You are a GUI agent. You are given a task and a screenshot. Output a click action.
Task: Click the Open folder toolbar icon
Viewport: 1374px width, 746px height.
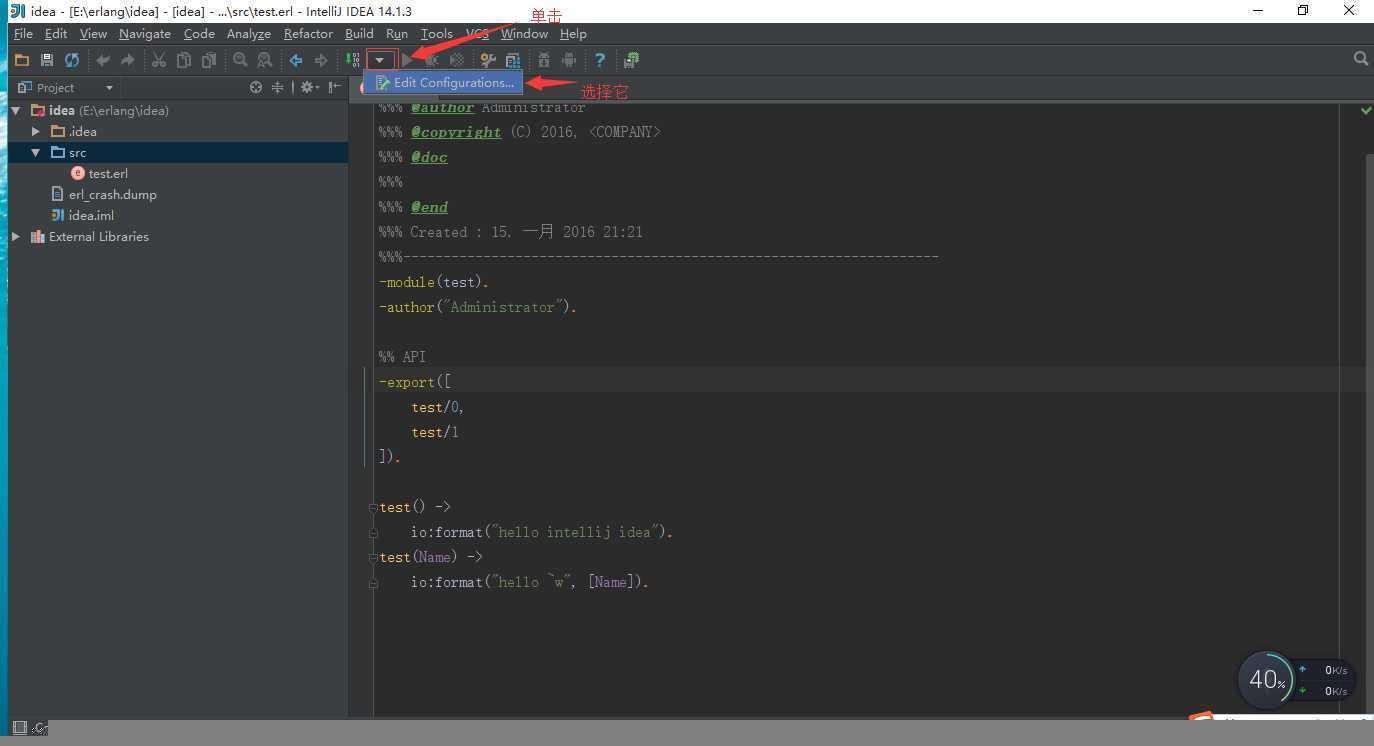click(x=21, y=60)
